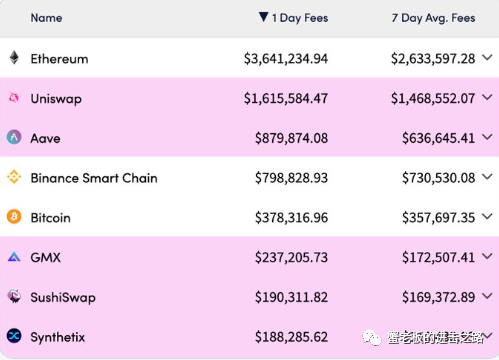Click the SushiSwap logo icon
Screen dimensions: 499x360
click(14, 296)
